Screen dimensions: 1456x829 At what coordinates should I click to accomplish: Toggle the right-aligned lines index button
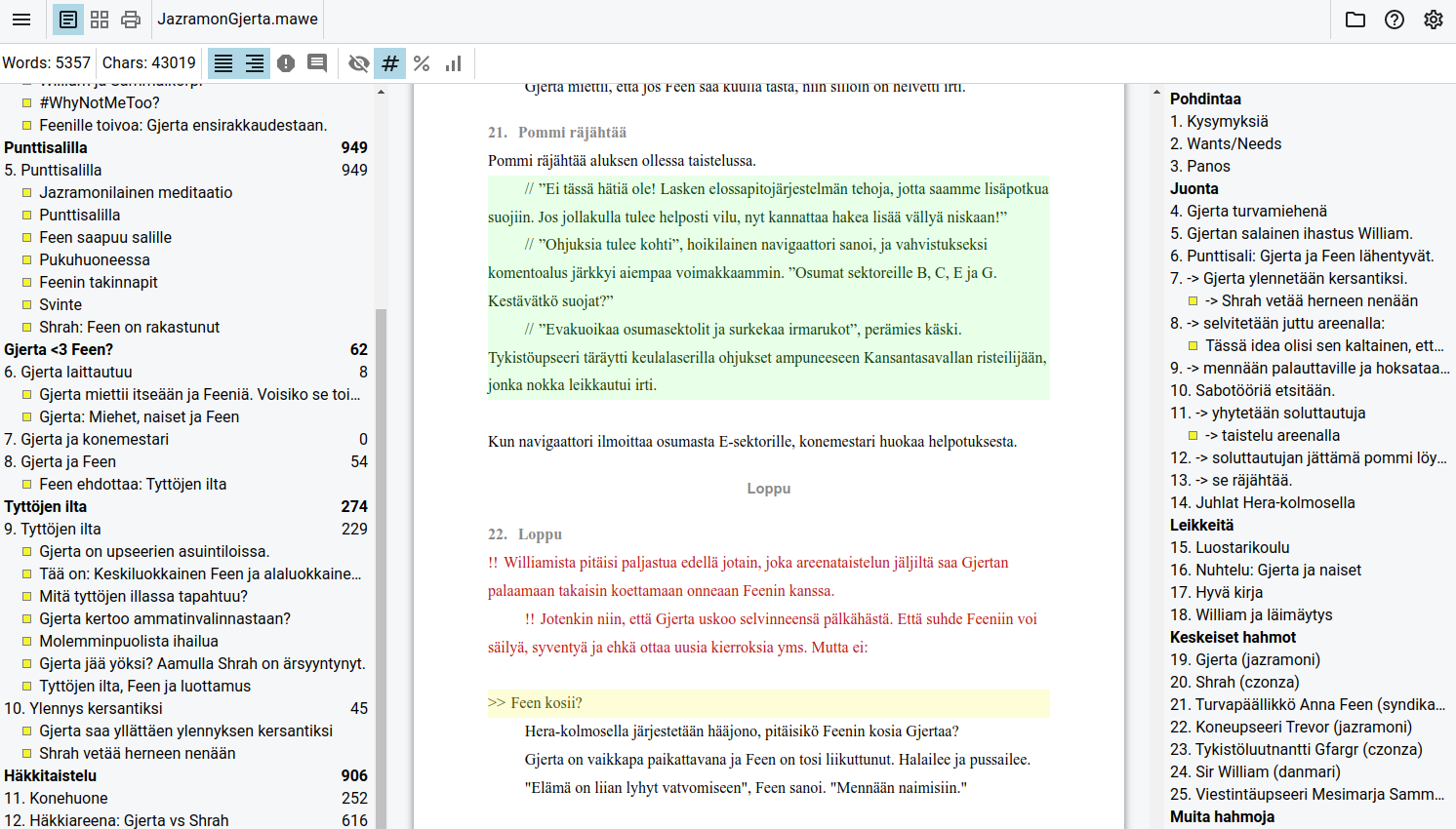click(255, 63)
